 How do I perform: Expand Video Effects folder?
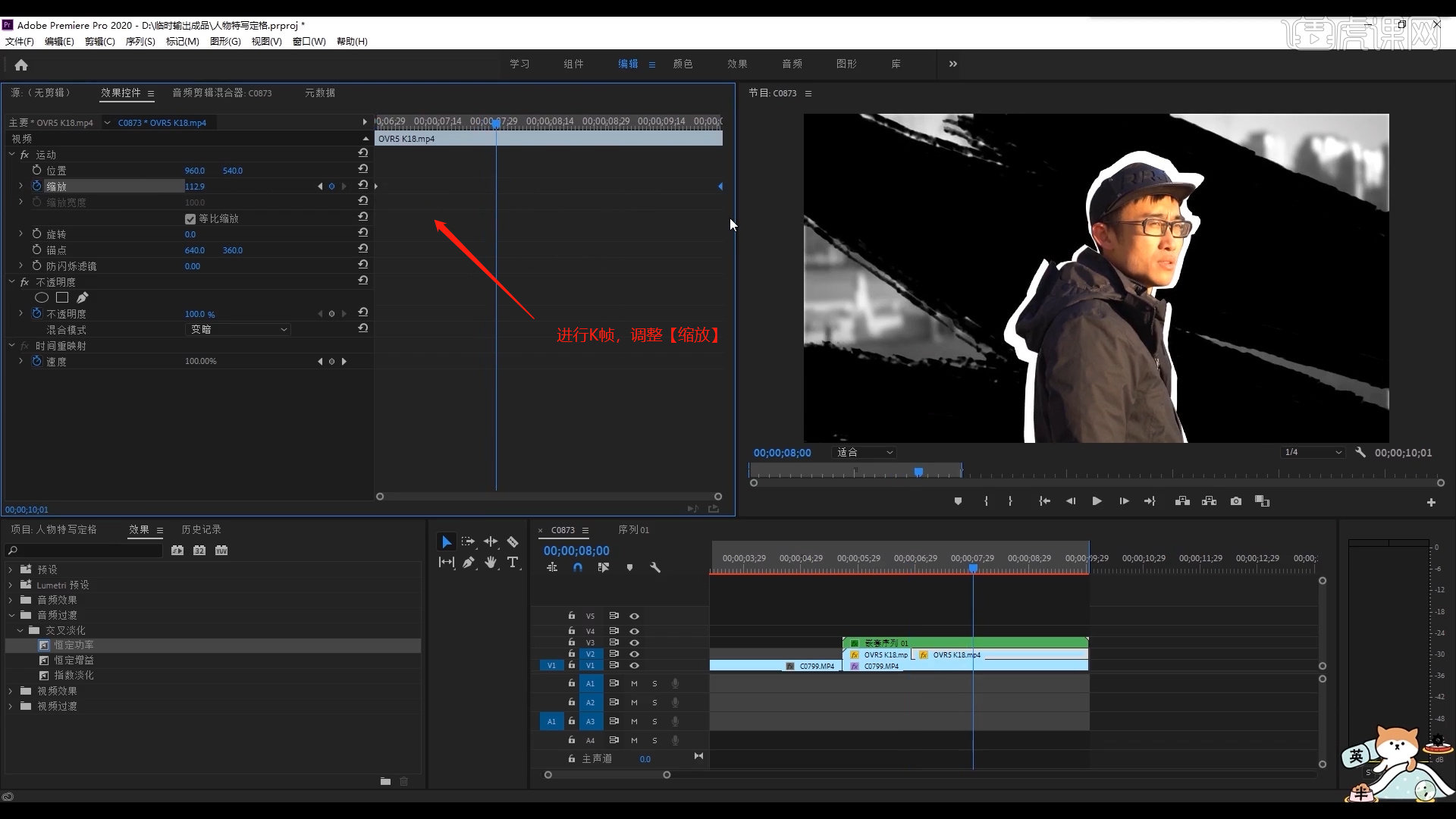coord(11,691)
